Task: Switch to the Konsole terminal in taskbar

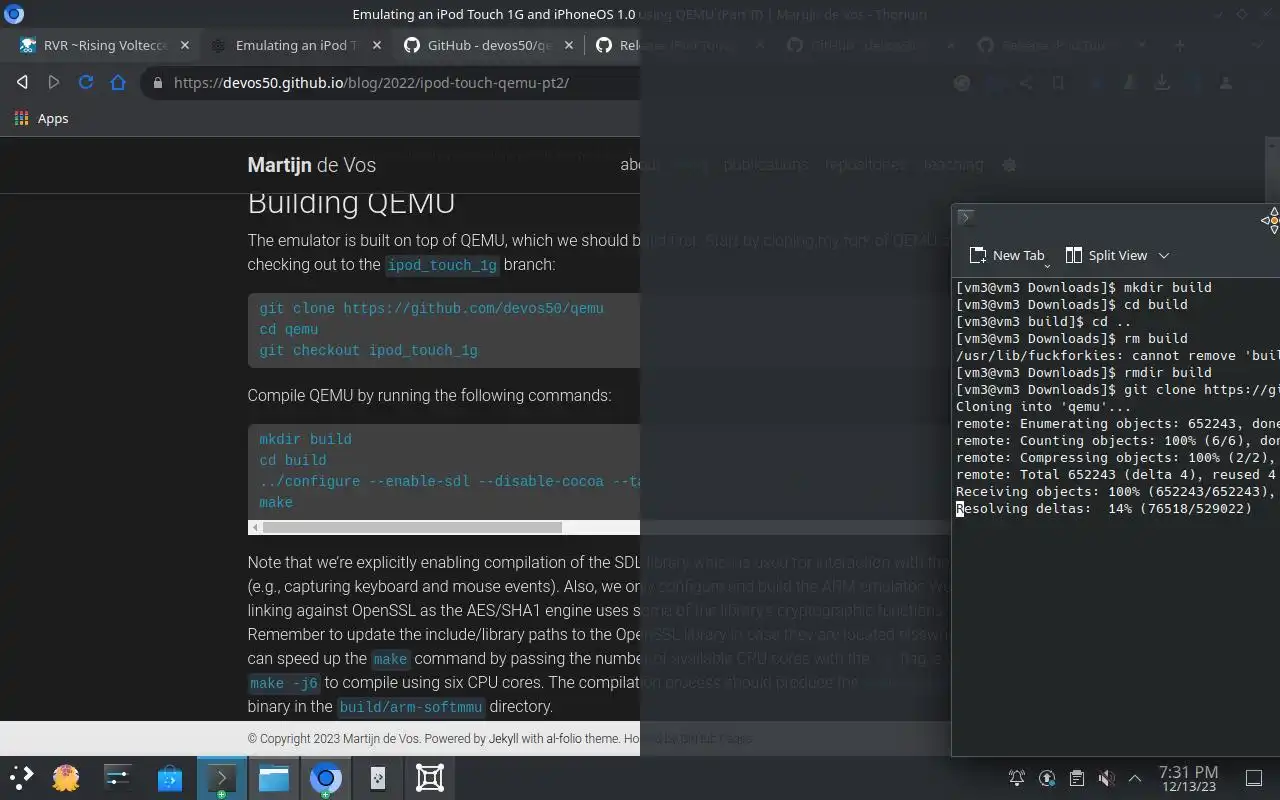Action: [x=221, y=778]
